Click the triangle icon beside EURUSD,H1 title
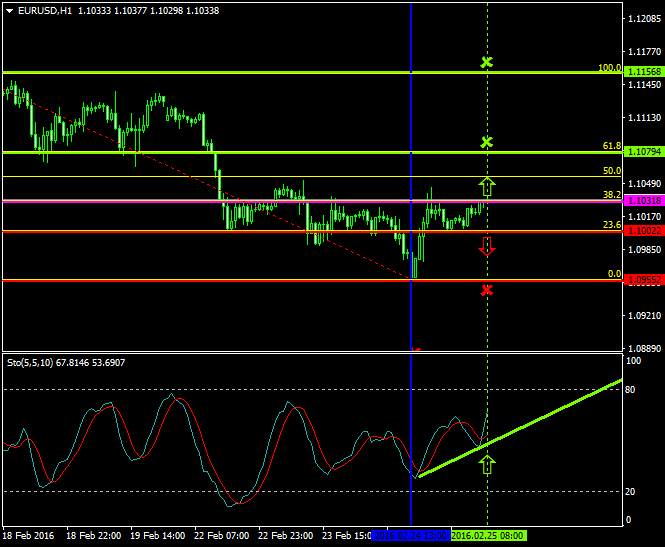This screenshot has width=665, height=547. (x=9, y=11)
